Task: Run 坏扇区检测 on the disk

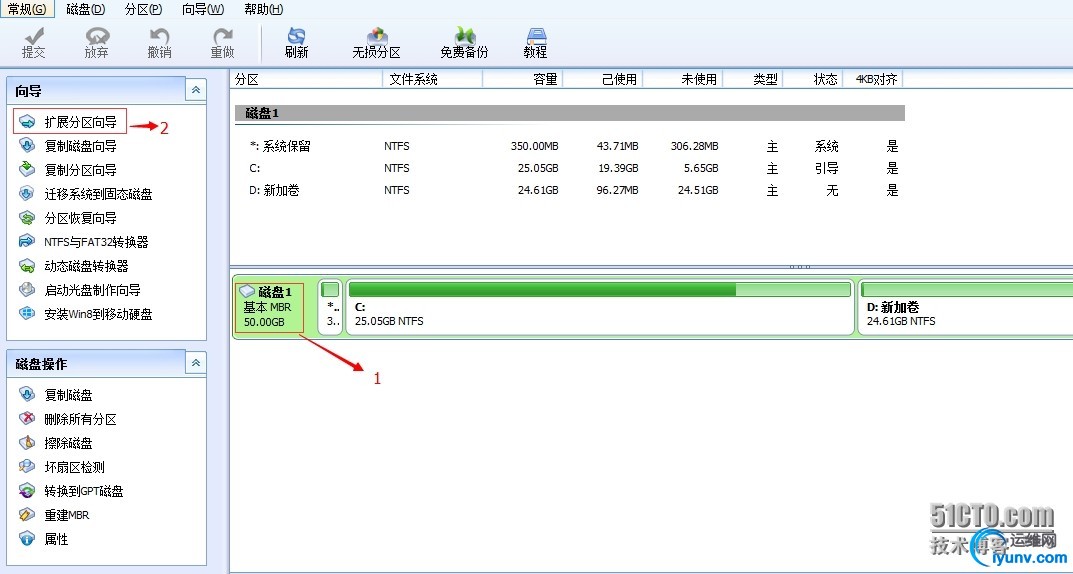Action: [62, 467]
